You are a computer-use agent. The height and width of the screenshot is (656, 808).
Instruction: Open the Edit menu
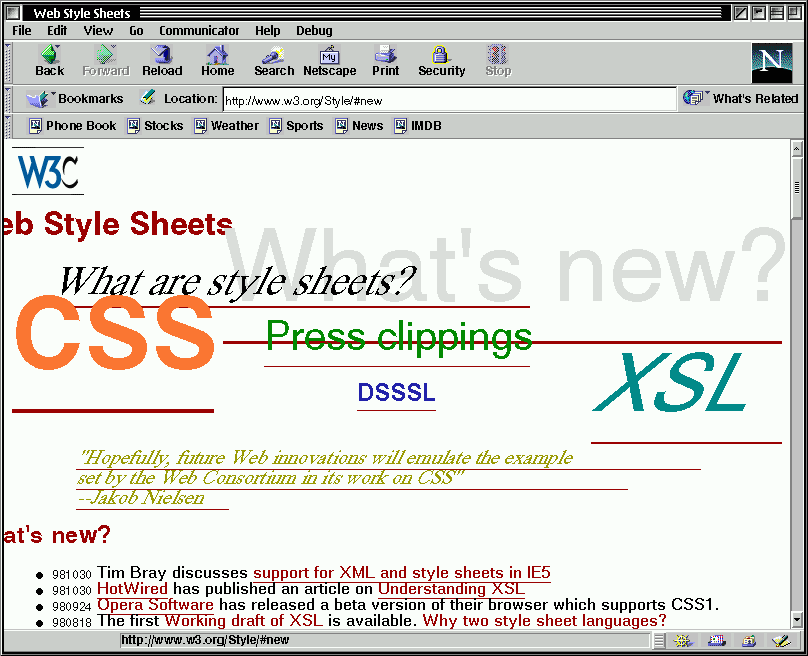point(57,30)
